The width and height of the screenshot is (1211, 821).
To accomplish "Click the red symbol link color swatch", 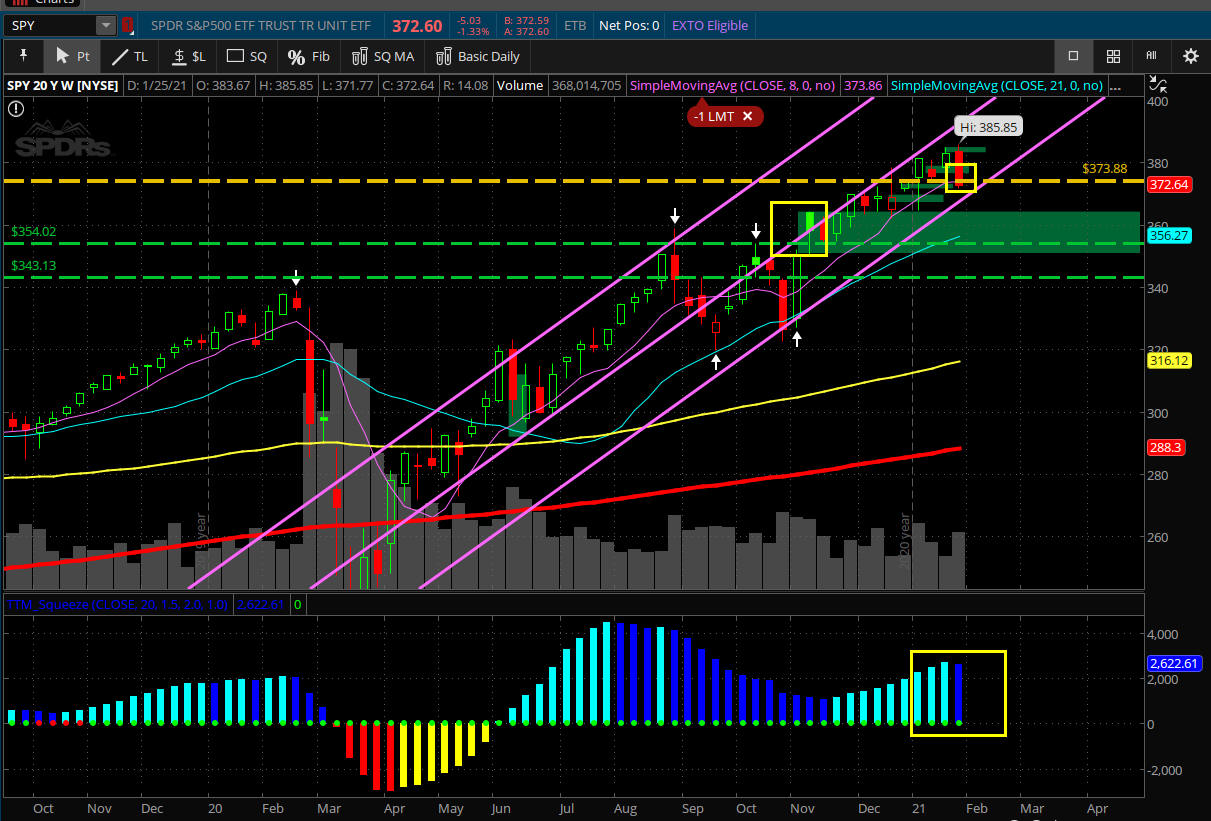I will (x=128, y=25).
